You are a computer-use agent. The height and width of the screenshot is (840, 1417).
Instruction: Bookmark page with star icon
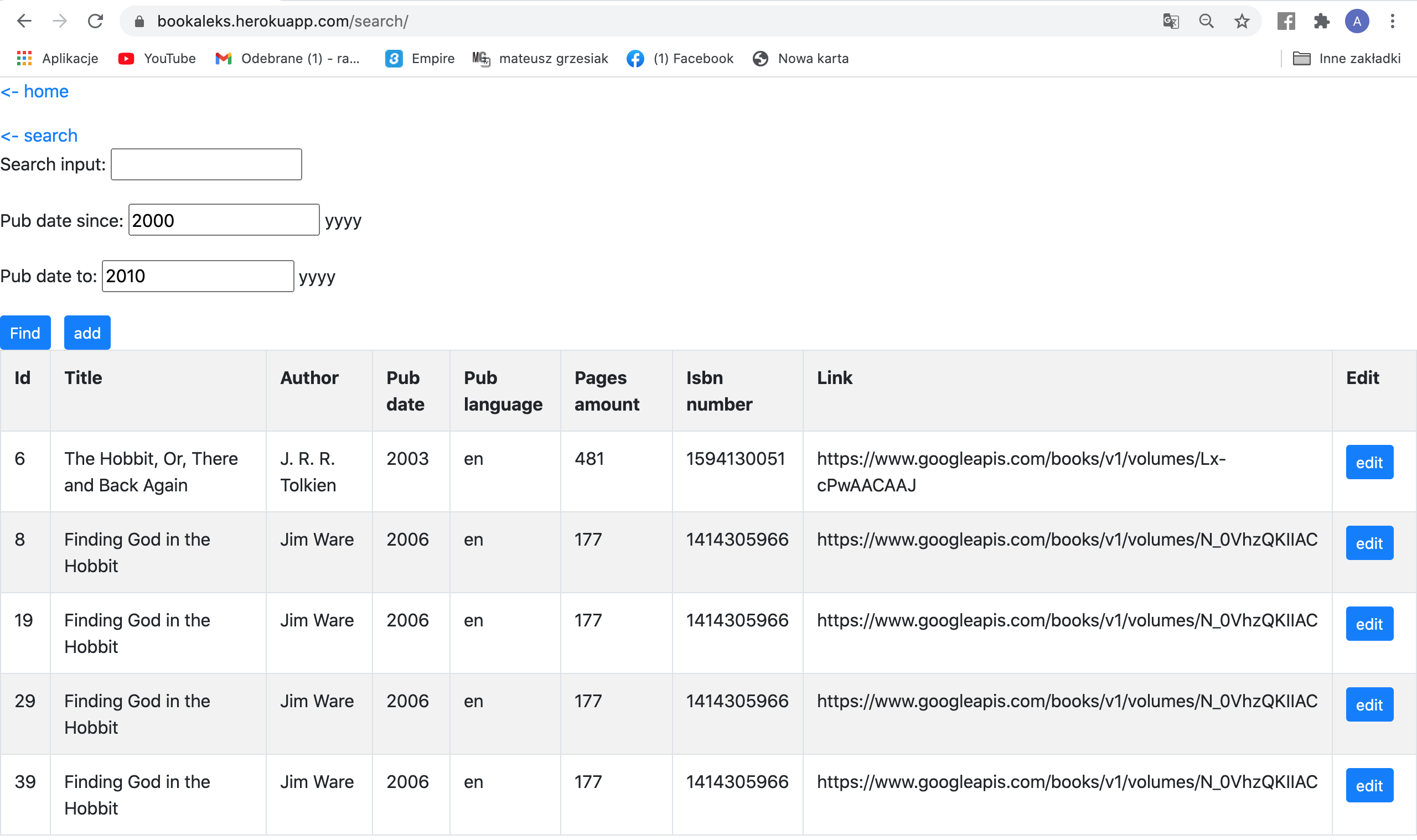pos(1242,22)
